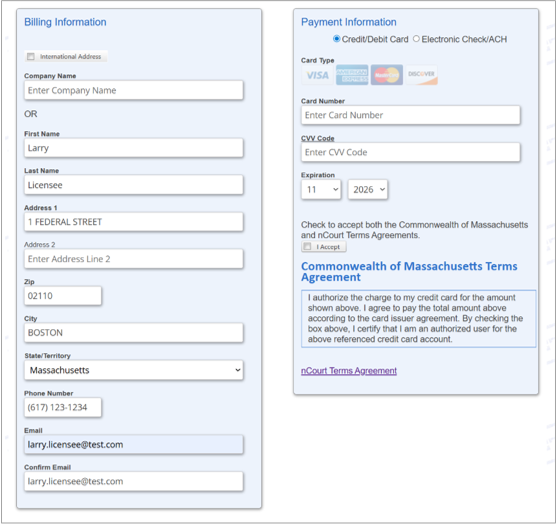
Task: Focus the Address Line 2 field
Action: (134, 259)
